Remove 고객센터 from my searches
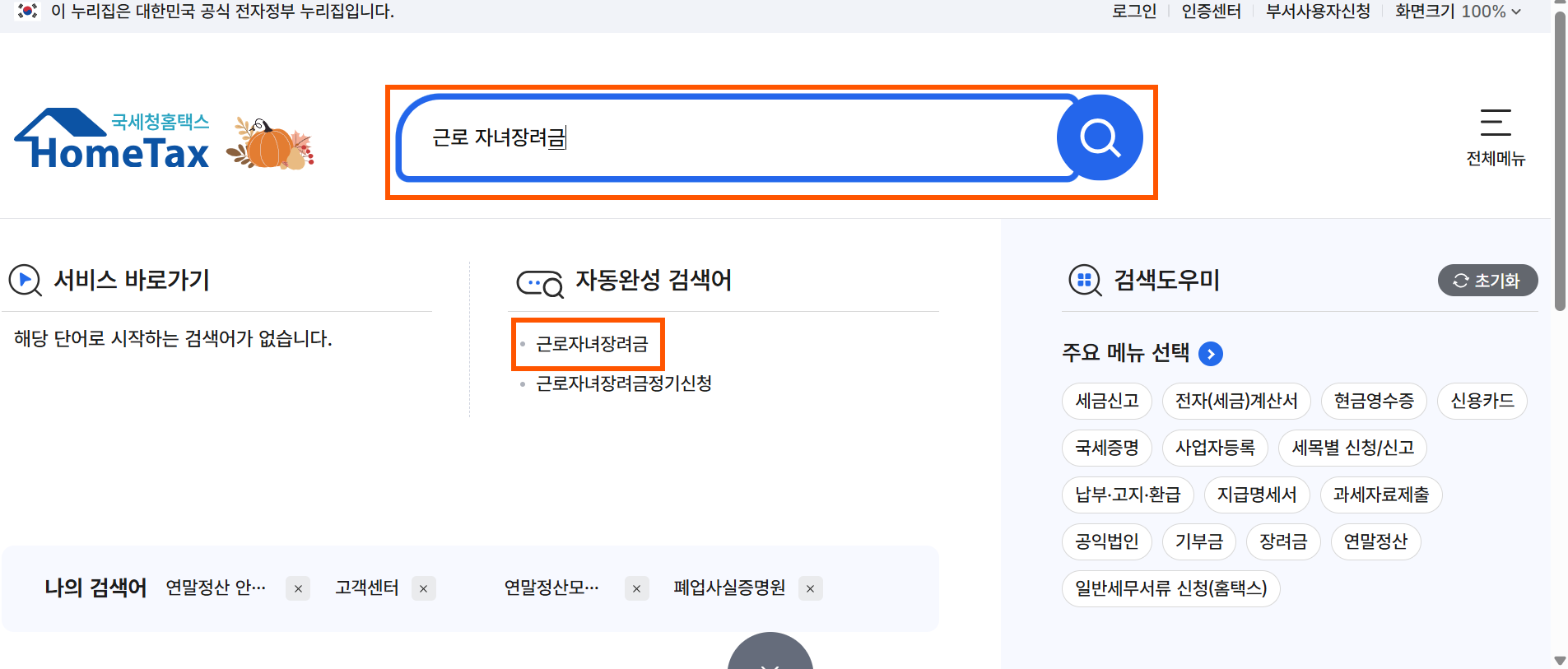Screen dimensions: 1568x669 pos(423,588)
